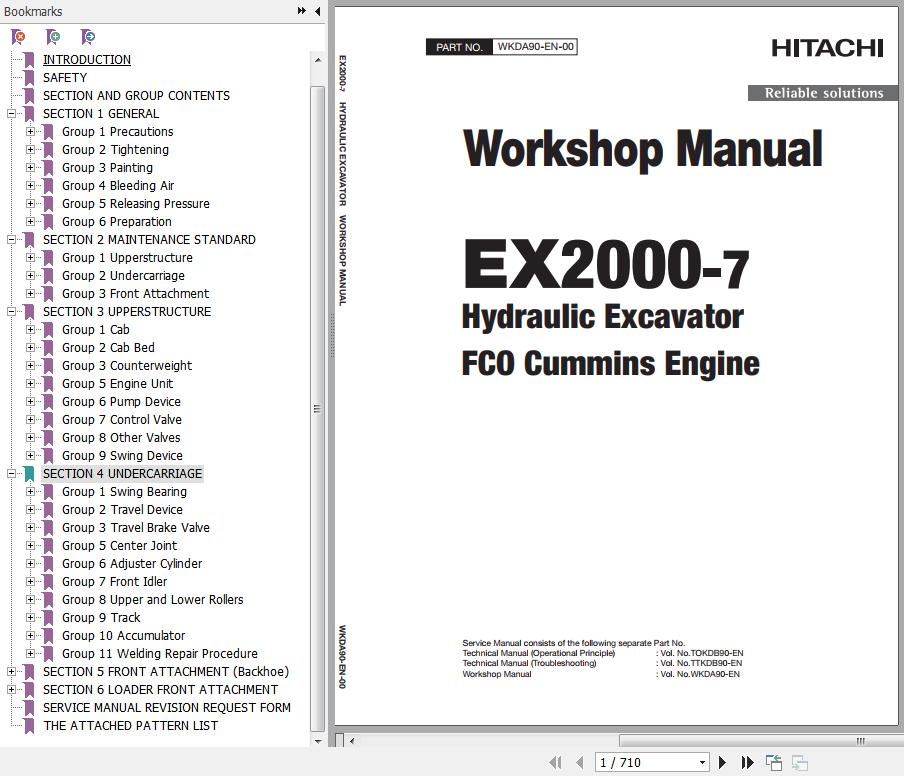This screenshot has height=776, width=904.
Task: Open Group 11 Welding Repair Procedure bookmark
Action: pos(160,654)
